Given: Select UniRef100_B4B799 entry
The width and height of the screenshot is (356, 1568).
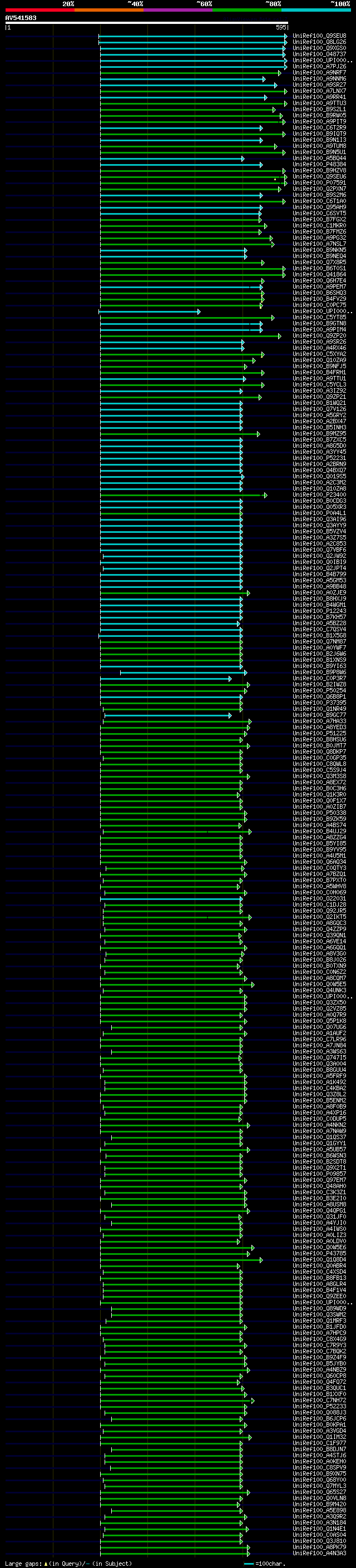Looking at the screenshot, I should pyautogui.click(x=319, y=575).
